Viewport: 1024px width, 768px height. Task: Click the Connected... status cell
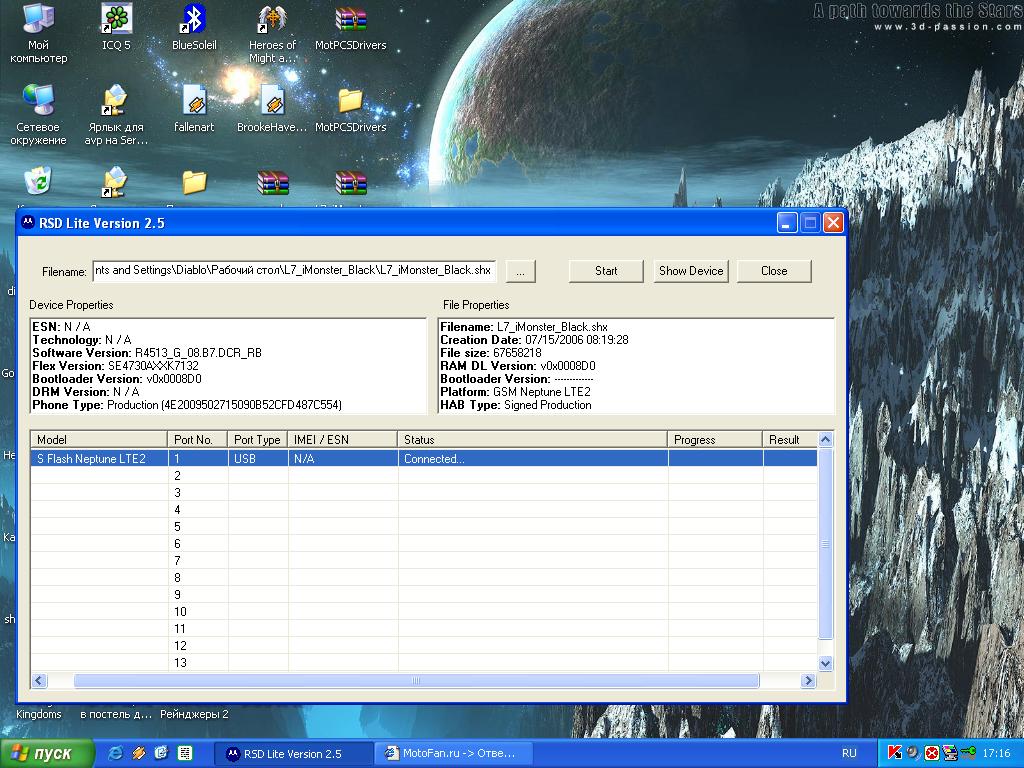(533, 458)
